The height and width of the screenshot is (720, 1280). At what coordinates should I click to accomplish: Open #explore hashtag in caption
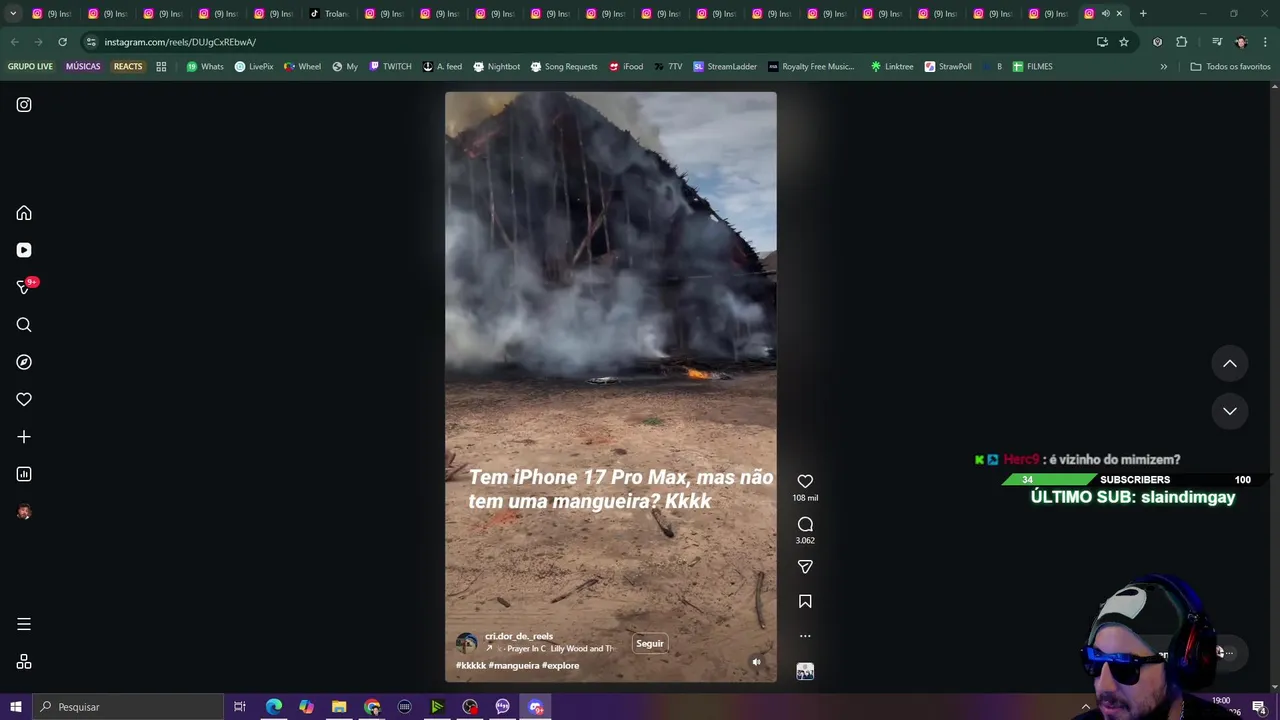coord(560,666)
